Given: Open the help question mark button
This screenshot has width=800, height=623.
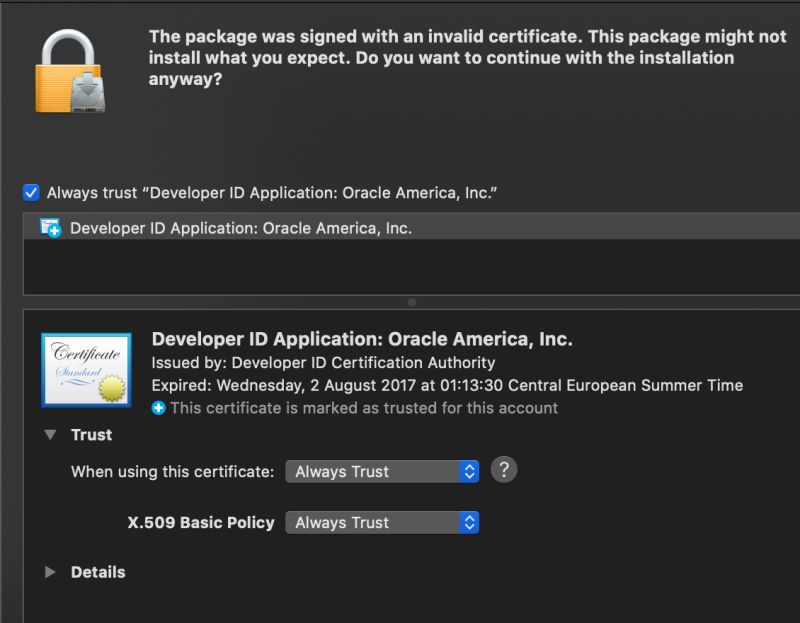Looking at the screenshot, I should (x=504, y=470).
